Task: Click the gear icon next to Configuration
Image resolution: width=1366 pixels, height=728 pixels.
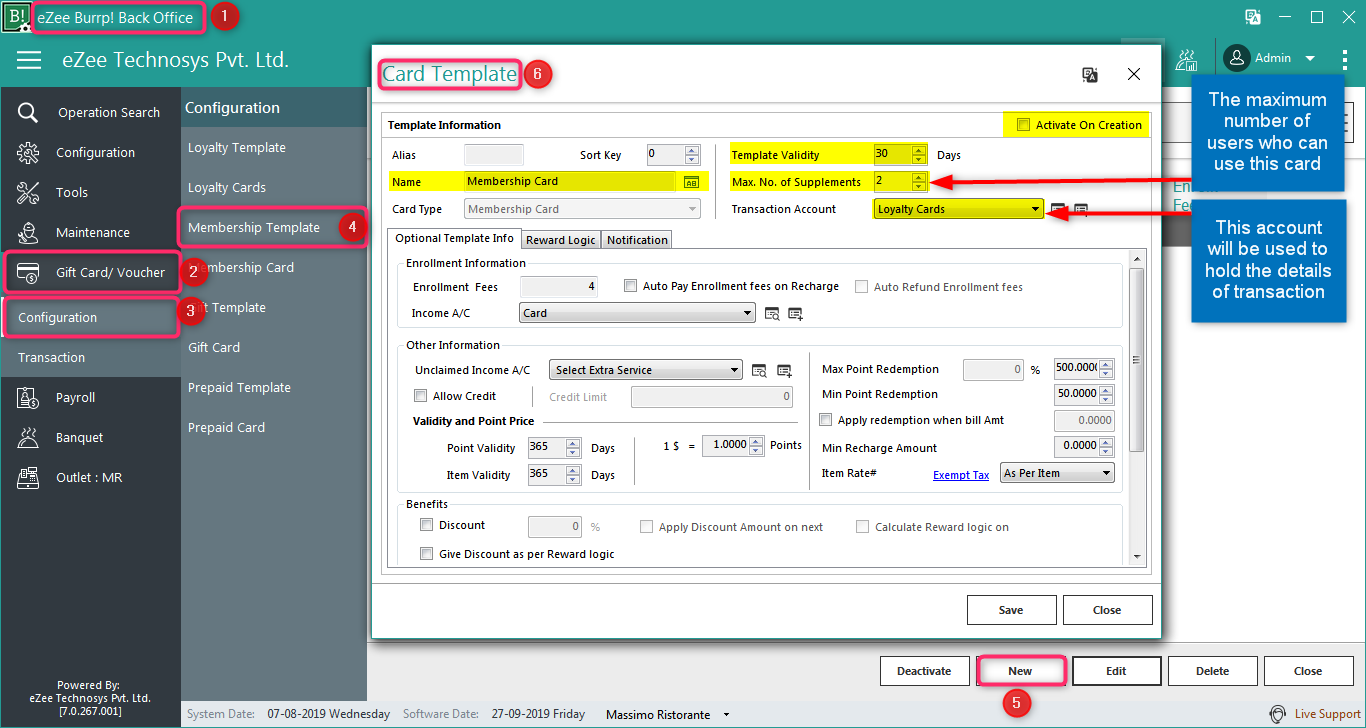Action: (x=28, y=152)
